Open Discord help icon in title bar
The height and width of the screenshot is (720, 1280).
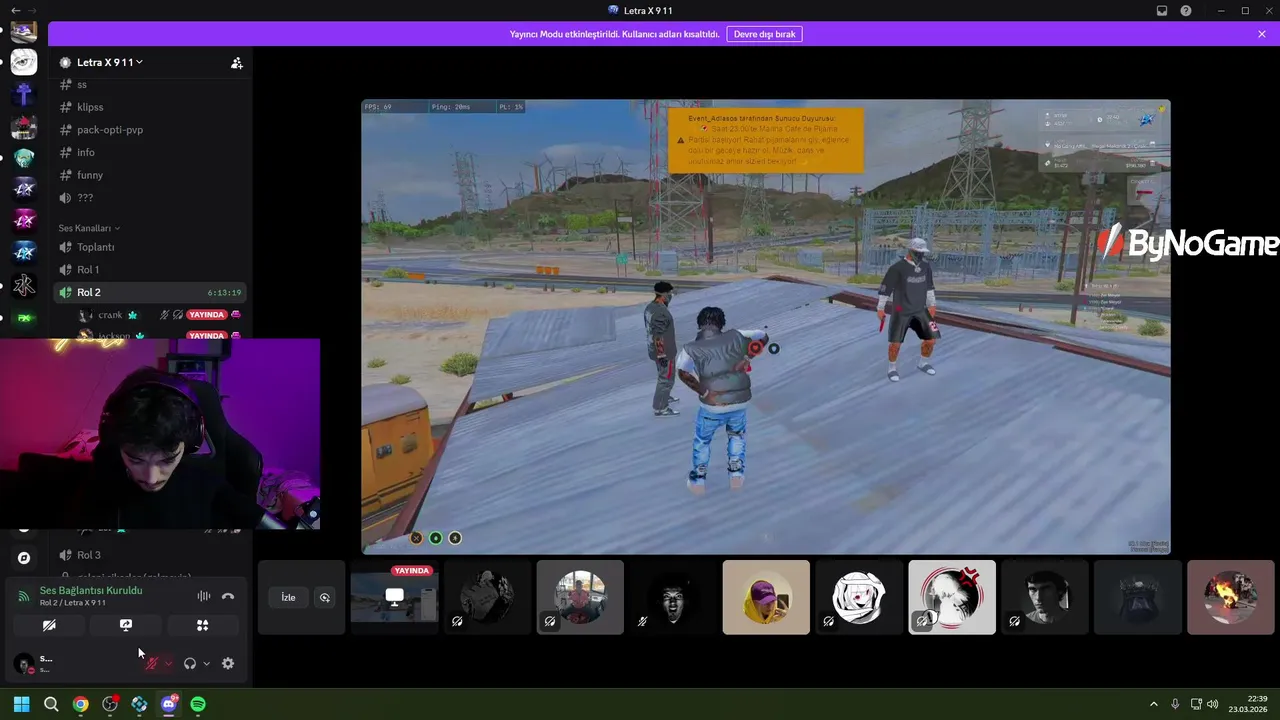coord(1186,11)
